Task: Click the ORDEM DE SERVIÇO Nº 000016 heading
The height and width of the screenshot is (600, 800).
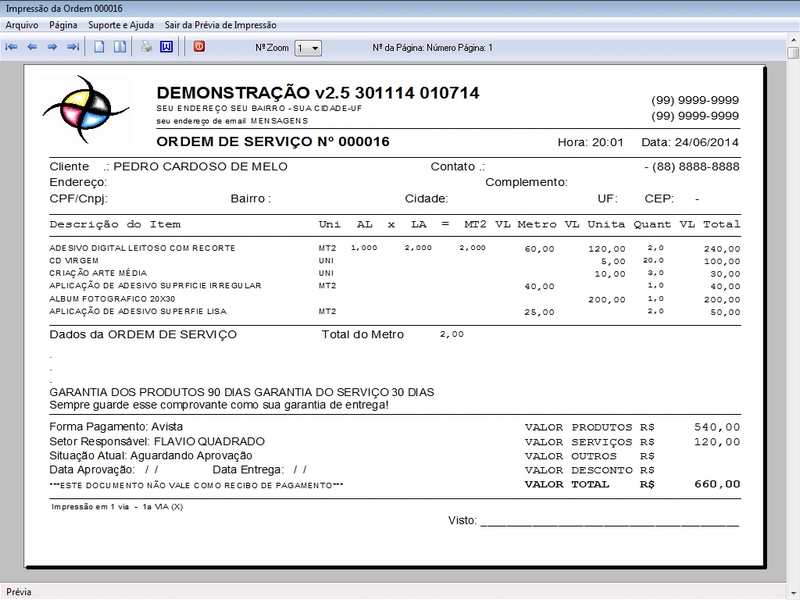Action: pos(273,142)
